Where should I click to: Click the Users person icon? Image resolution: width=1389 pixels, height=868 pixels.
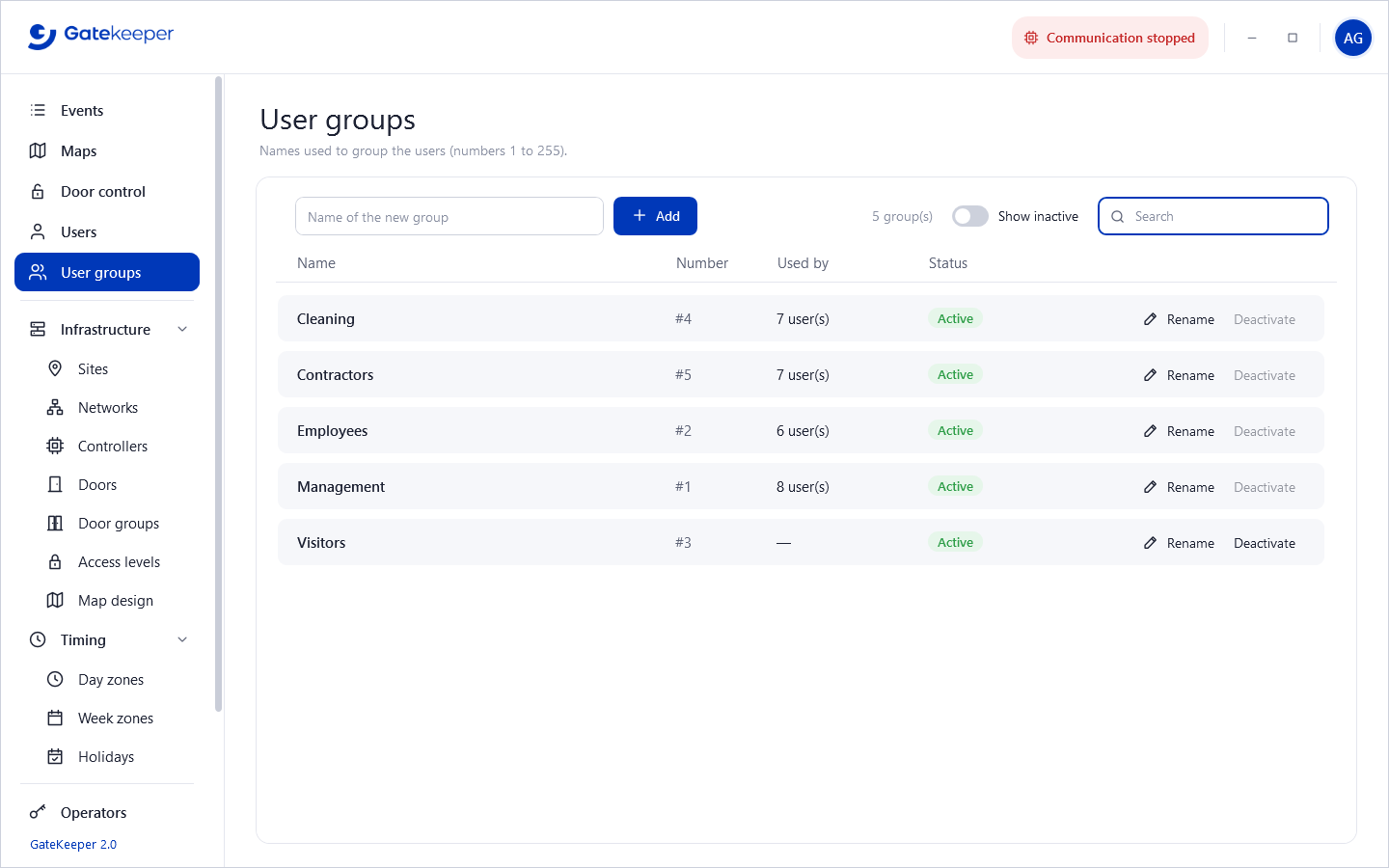[38, 231]
